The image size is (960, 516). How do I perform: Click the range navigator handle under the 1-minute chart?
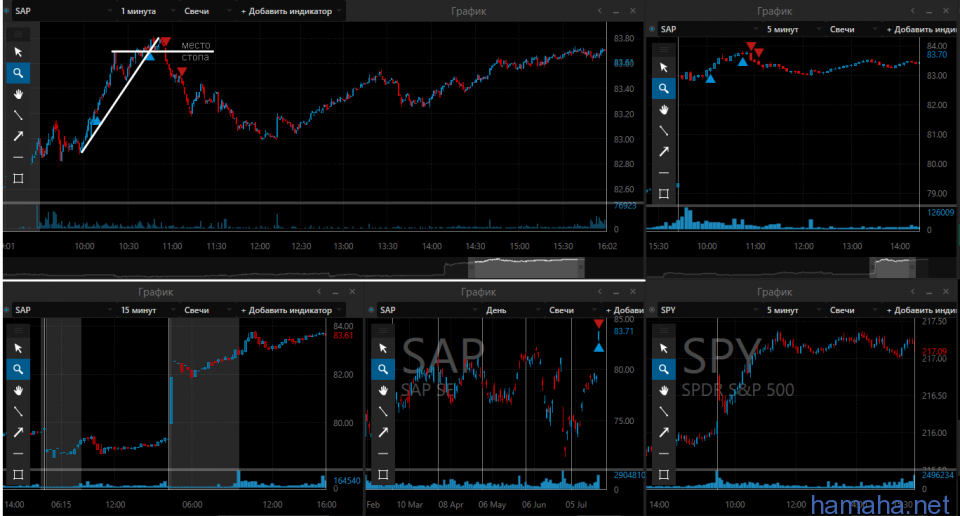click(x=527, y=267)
